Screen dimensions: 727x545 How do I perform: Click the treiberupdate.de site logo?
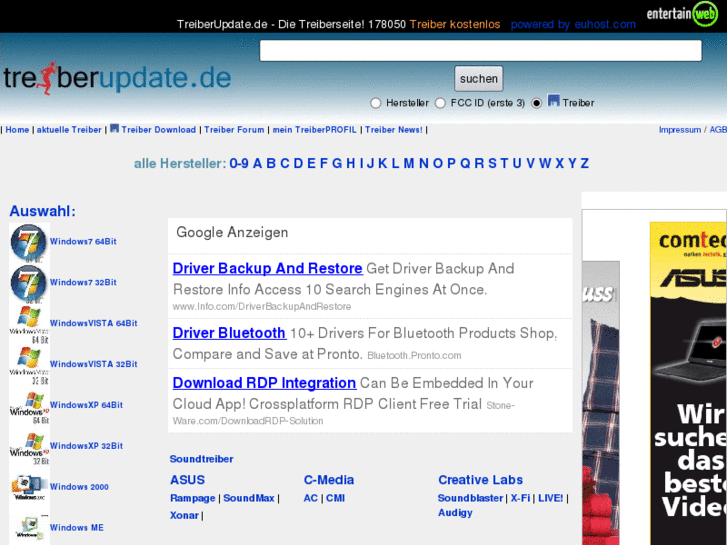coord(117,78)
